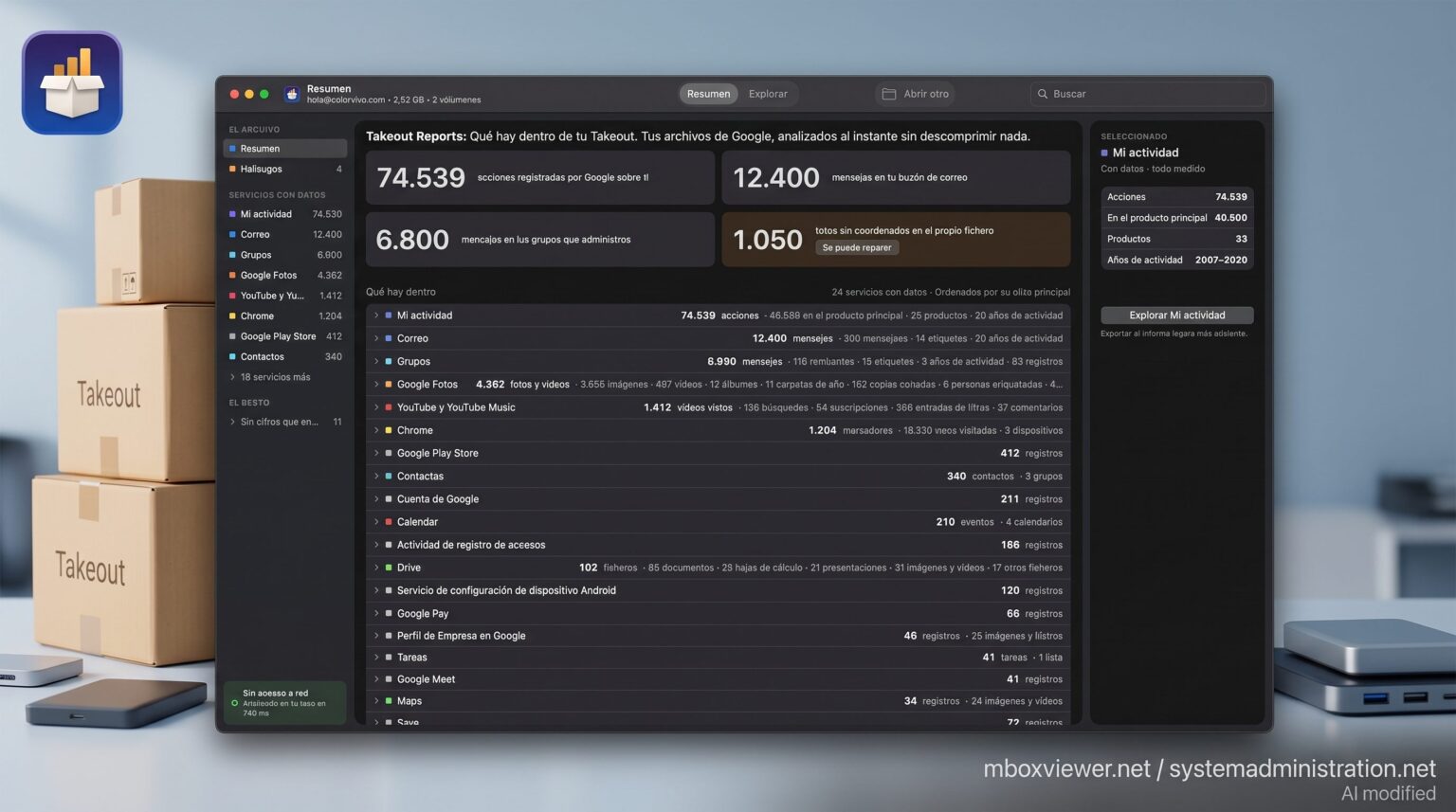Click the green network status circle icon
This screenshot has height=812, width=1456.
(x=234, y=703)
